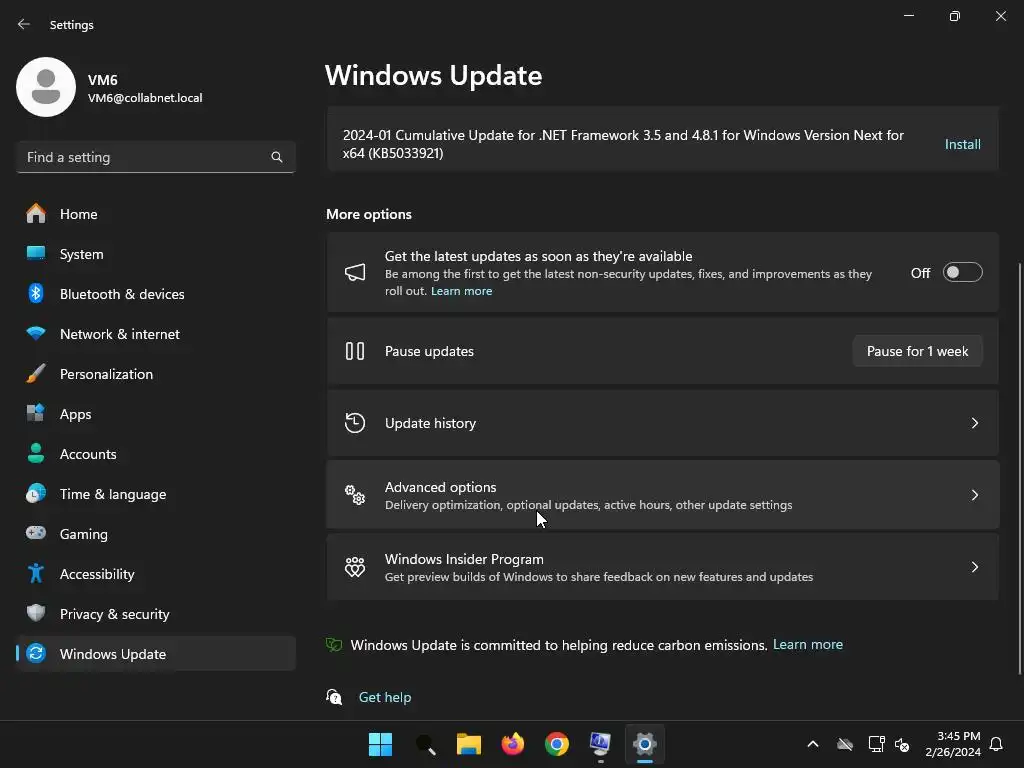Toggle Get the latest updates switch
This screenshot has height=768, width=1024.
962,272
